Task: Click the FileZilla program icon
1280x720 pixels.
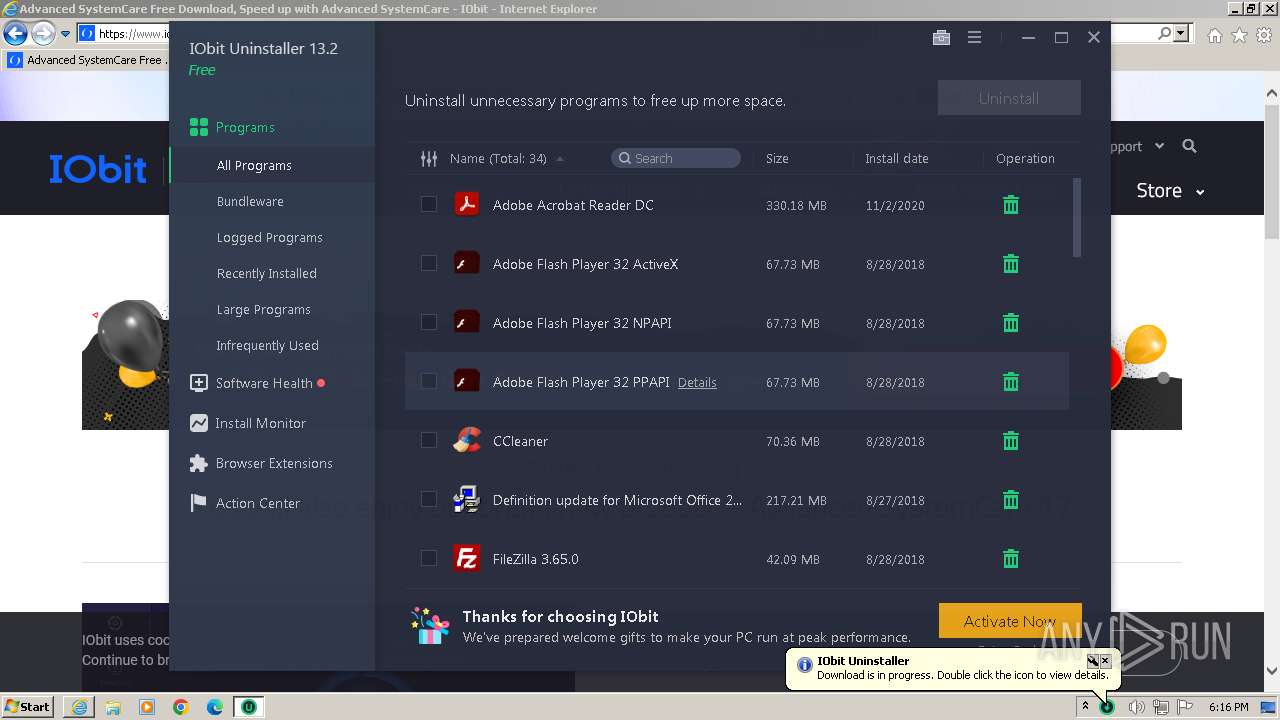Action: pos(467,559)
